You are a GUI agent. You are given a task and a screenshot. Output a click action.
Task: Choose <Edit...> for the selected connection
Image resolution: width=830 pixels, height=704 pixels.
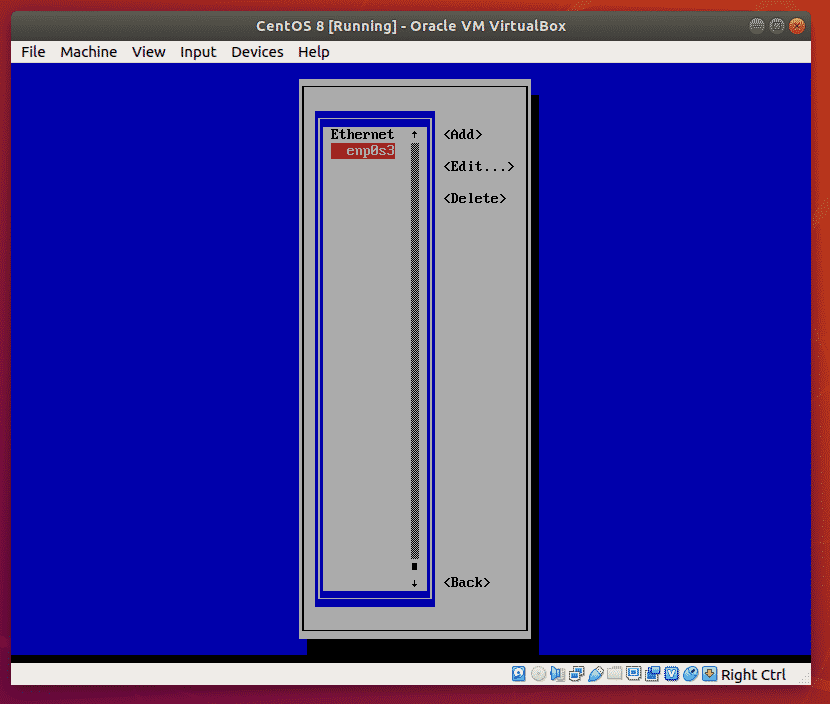pyautogui.click(x=478, y=167)
